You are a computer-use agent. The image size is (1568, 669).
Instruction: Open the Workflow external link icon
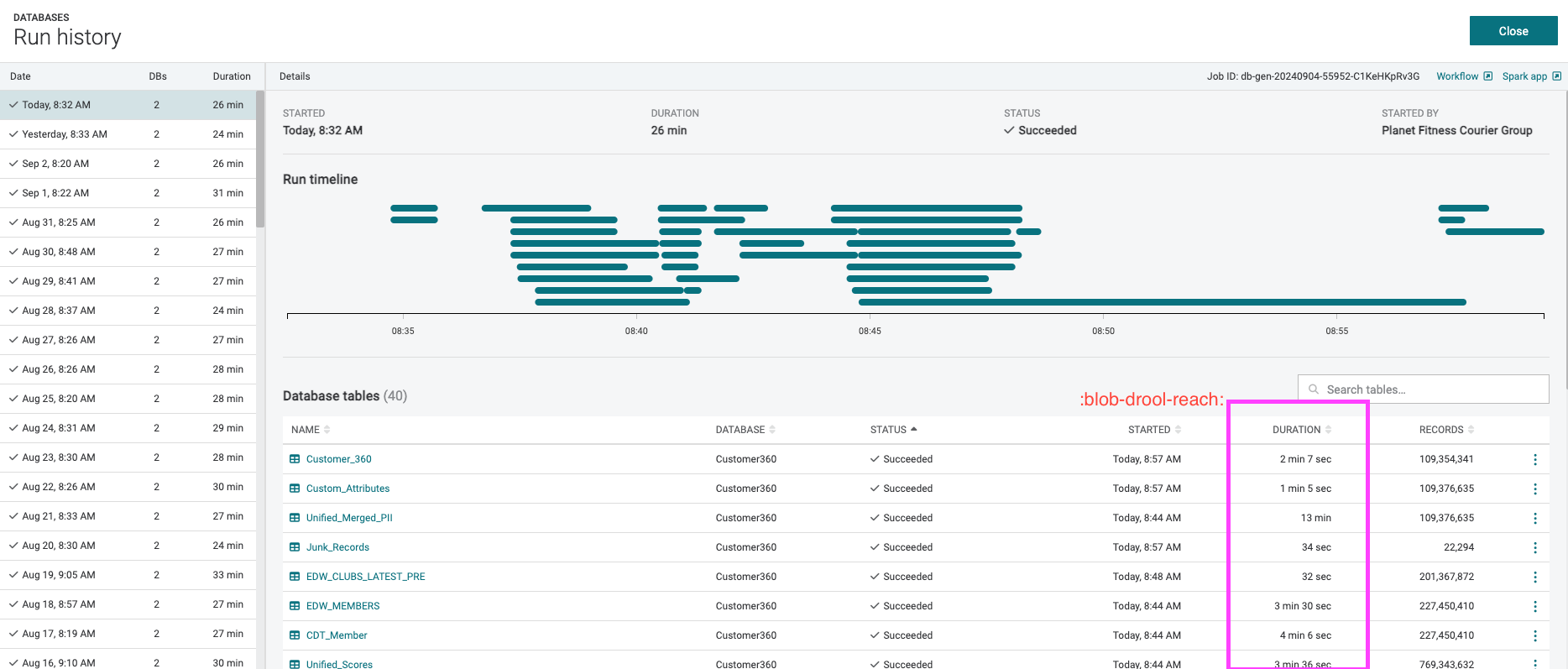[x=1488, y=76]
